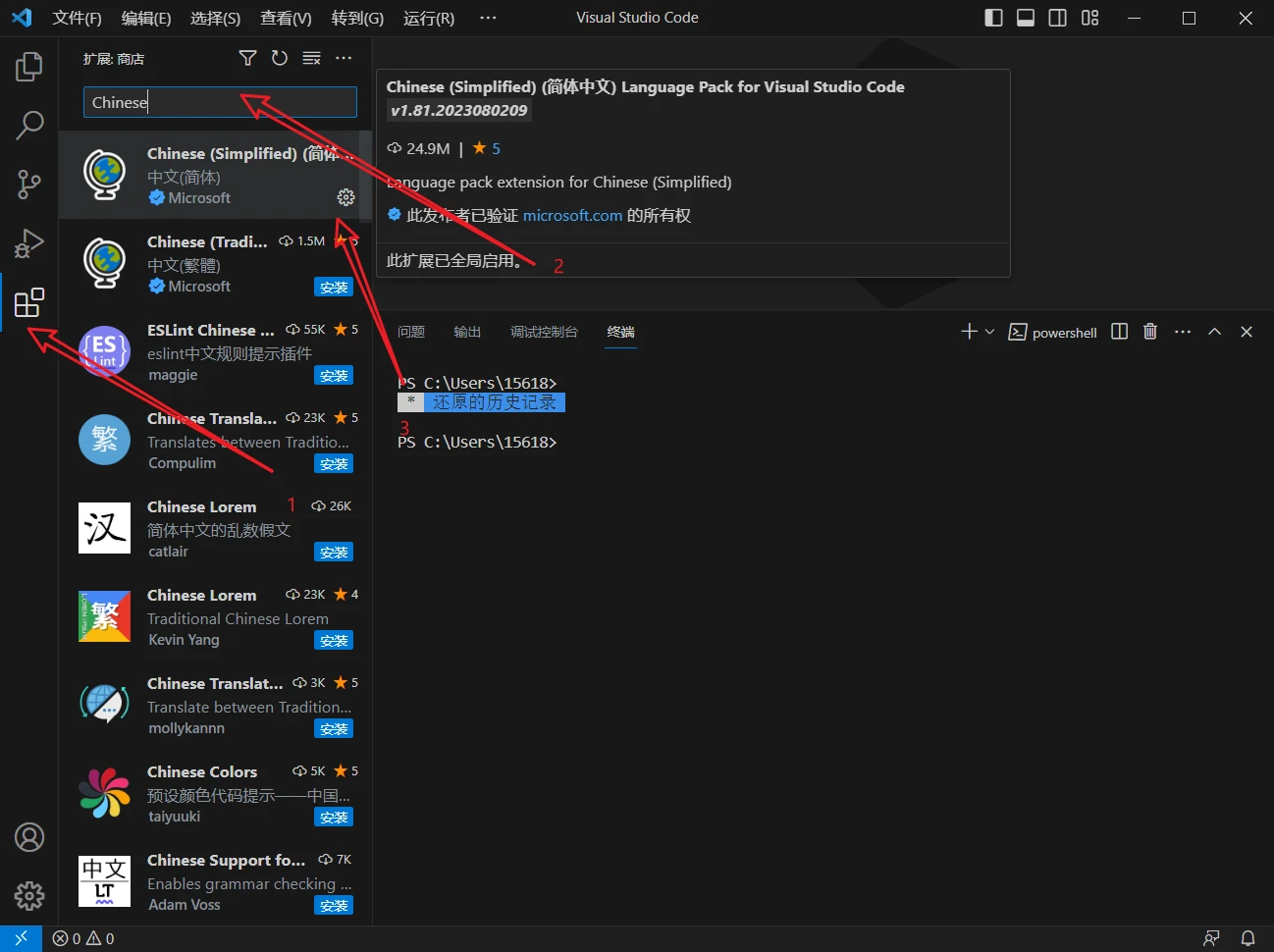This screenshot has height=952, width=1274.
Task: Click the 5-star rating in hover card
Action: coord(486,148)
